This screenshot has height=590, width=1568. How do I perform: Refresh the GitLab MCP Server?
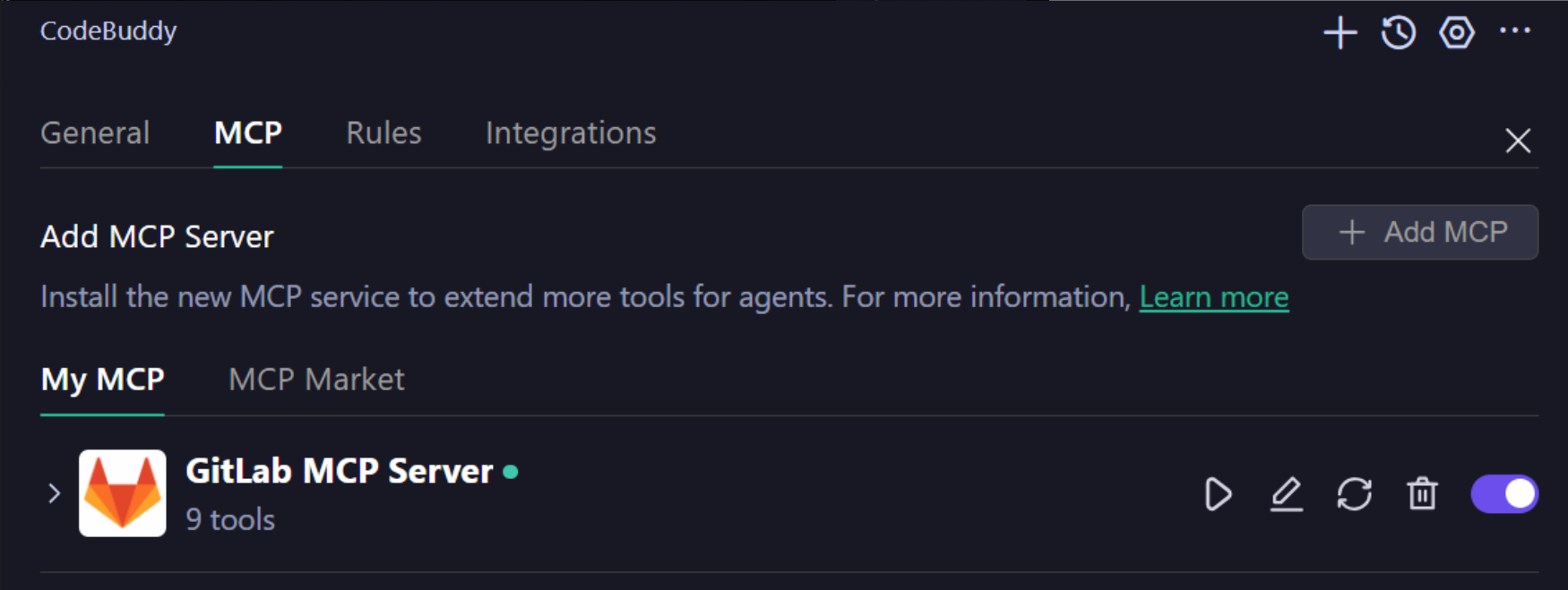coord(1355,494)
